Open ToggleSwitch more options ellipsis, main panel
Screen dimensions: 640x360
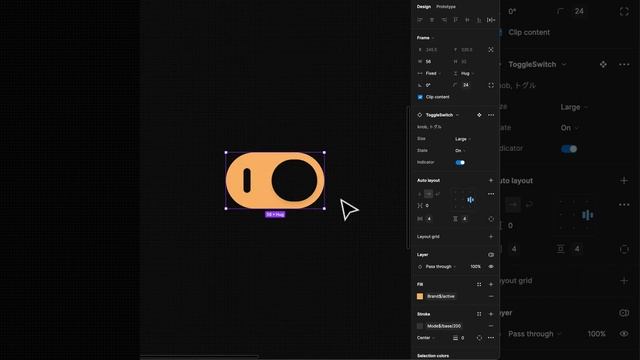pos(491,115)
